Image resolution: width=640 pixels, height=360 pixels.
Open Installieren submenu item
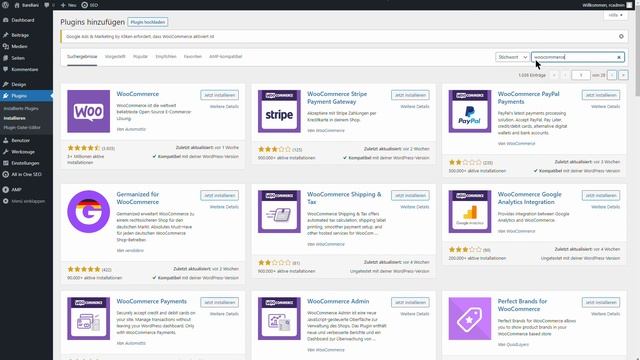click(15, 118)
